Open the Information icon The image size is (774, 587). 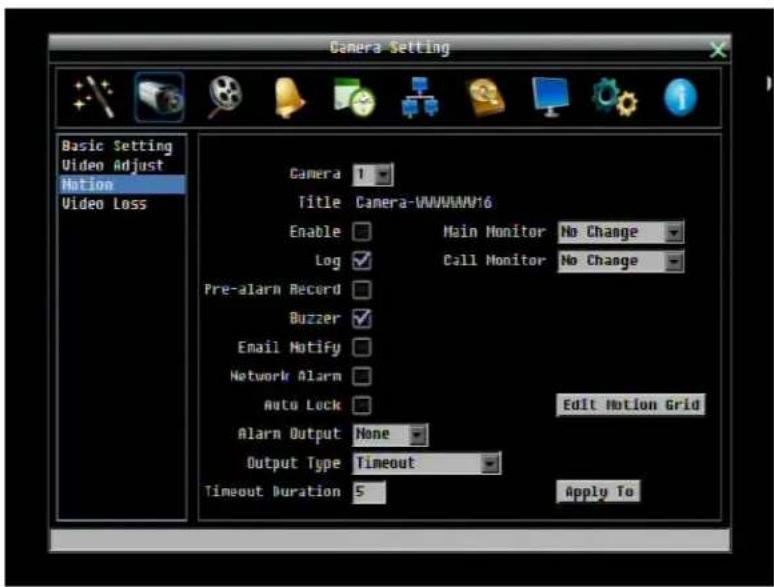681,97
